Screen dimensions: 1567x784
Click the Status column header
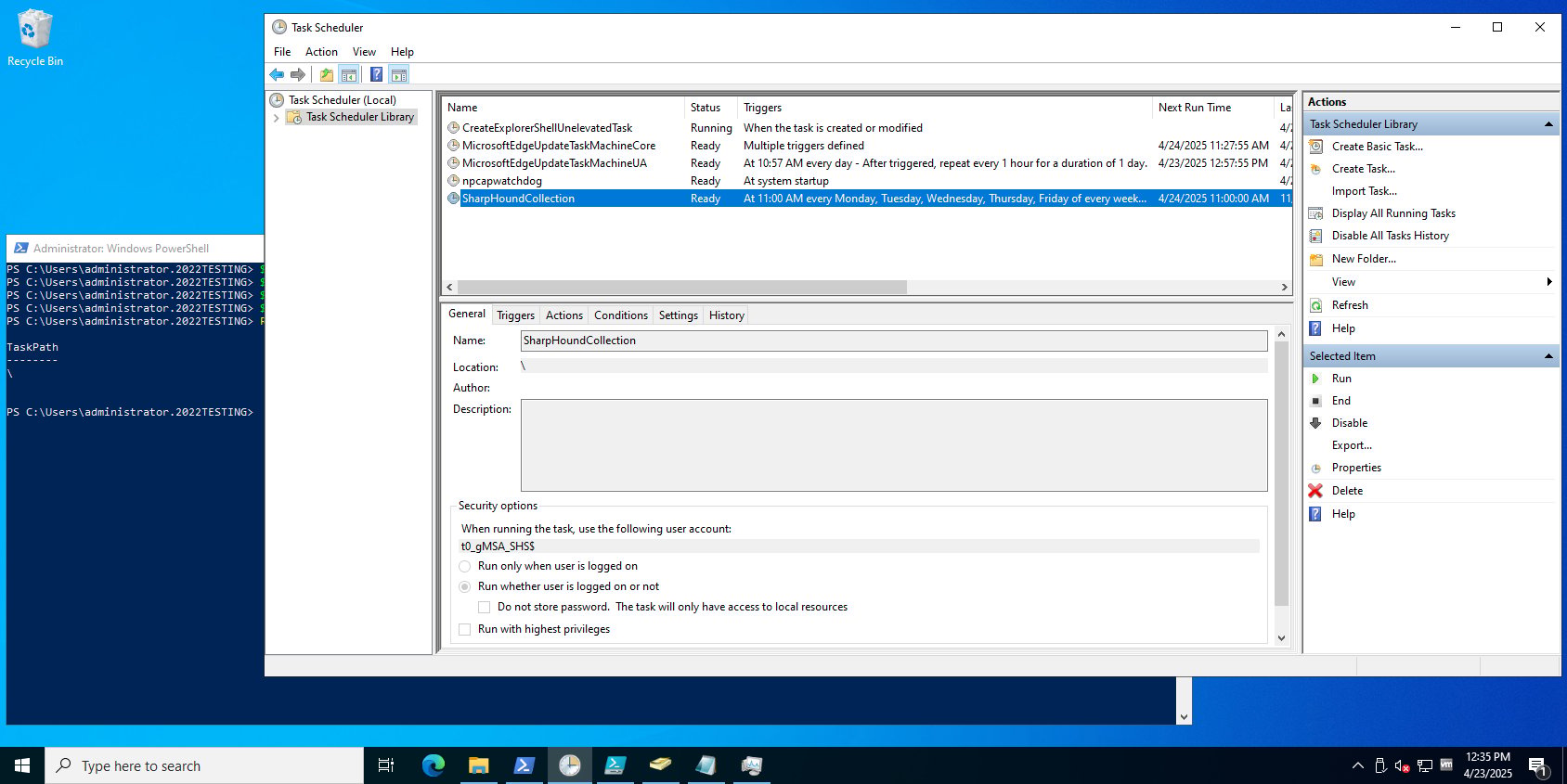click(711, 108)
